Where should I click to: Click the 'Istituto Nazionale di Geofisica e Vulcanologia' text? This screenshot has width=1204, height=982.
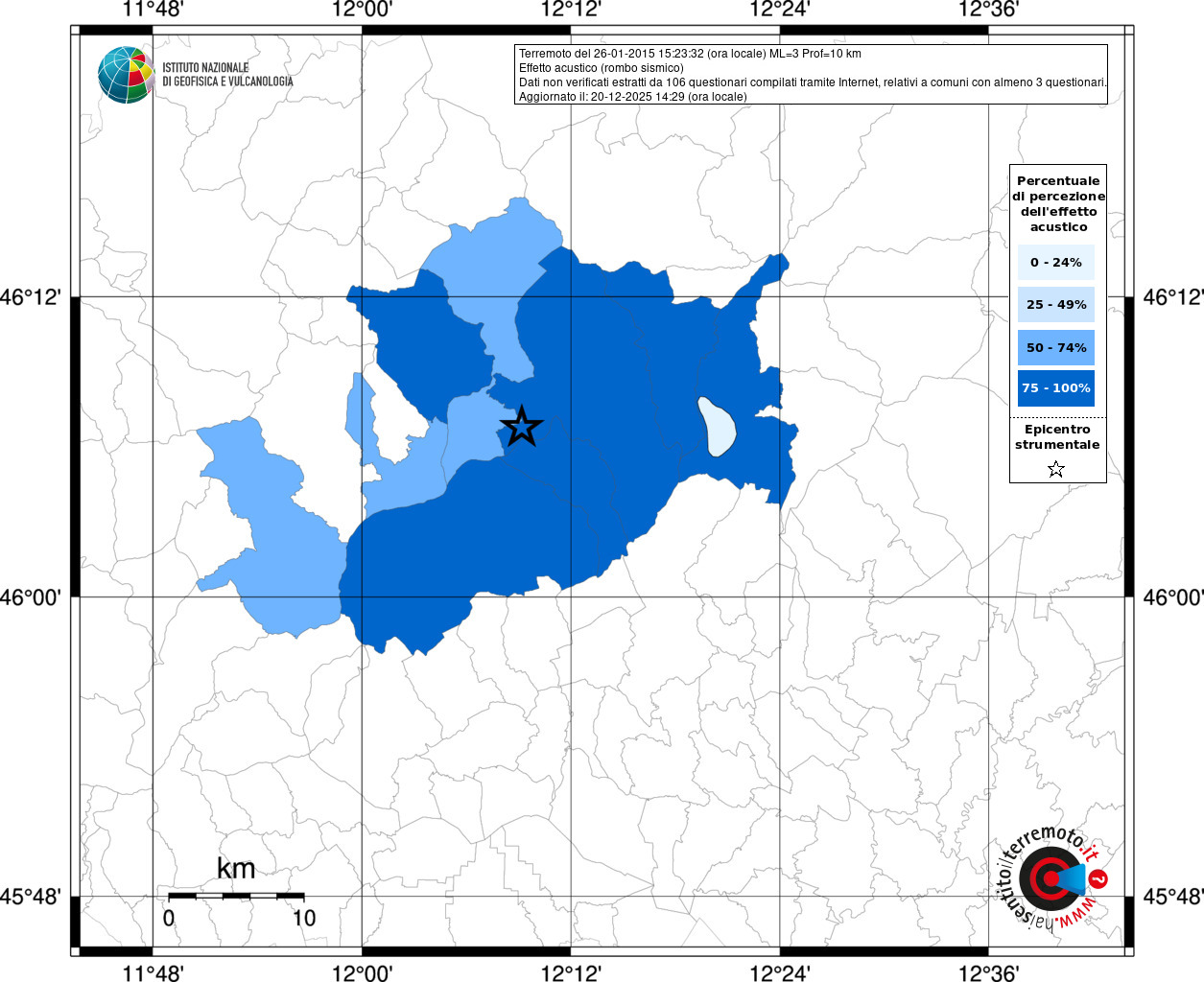coord(227,75)
